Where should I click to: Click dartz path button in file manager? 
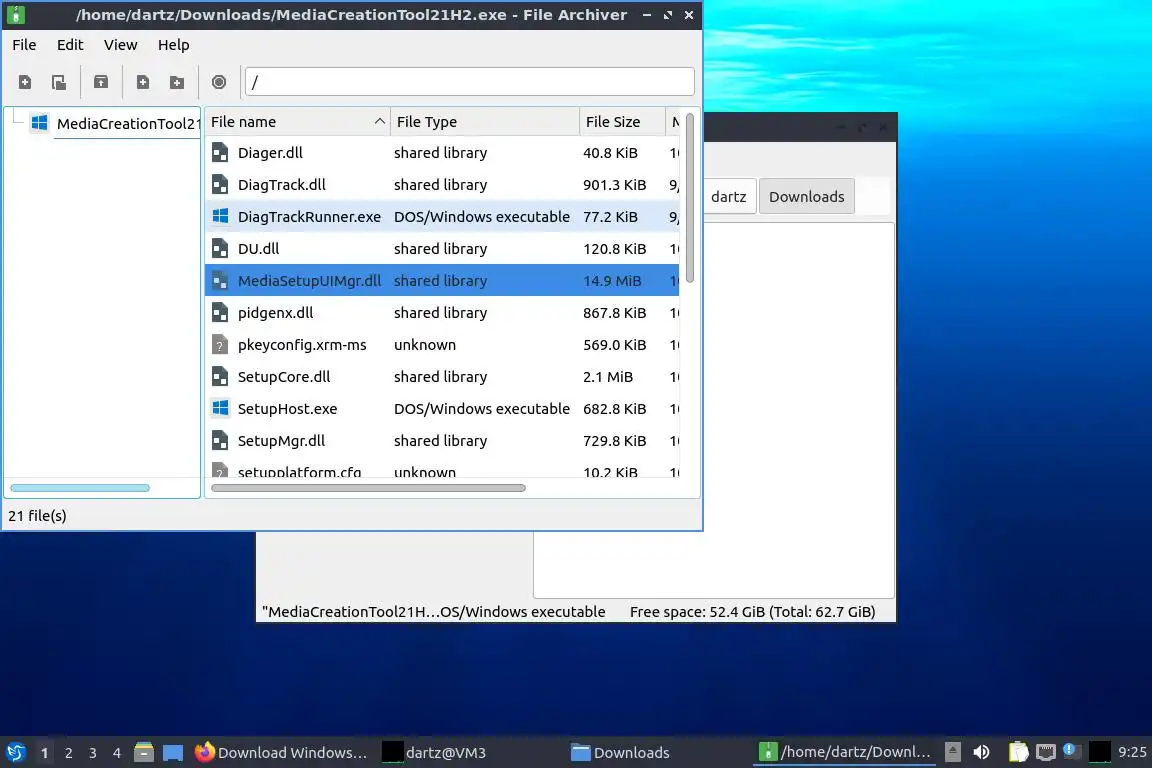(x=729, y=197)
